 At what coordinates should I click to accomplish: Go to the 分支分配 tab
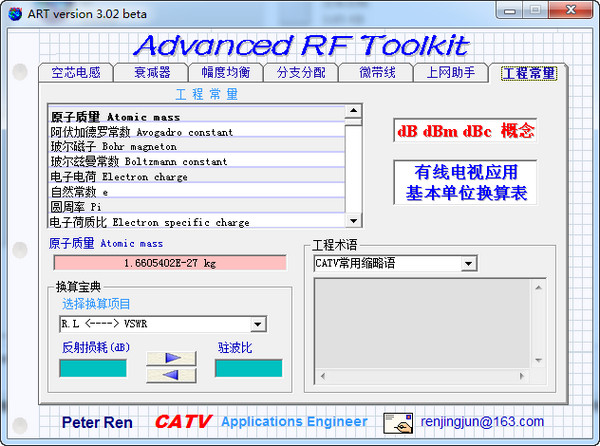(301, 73)
